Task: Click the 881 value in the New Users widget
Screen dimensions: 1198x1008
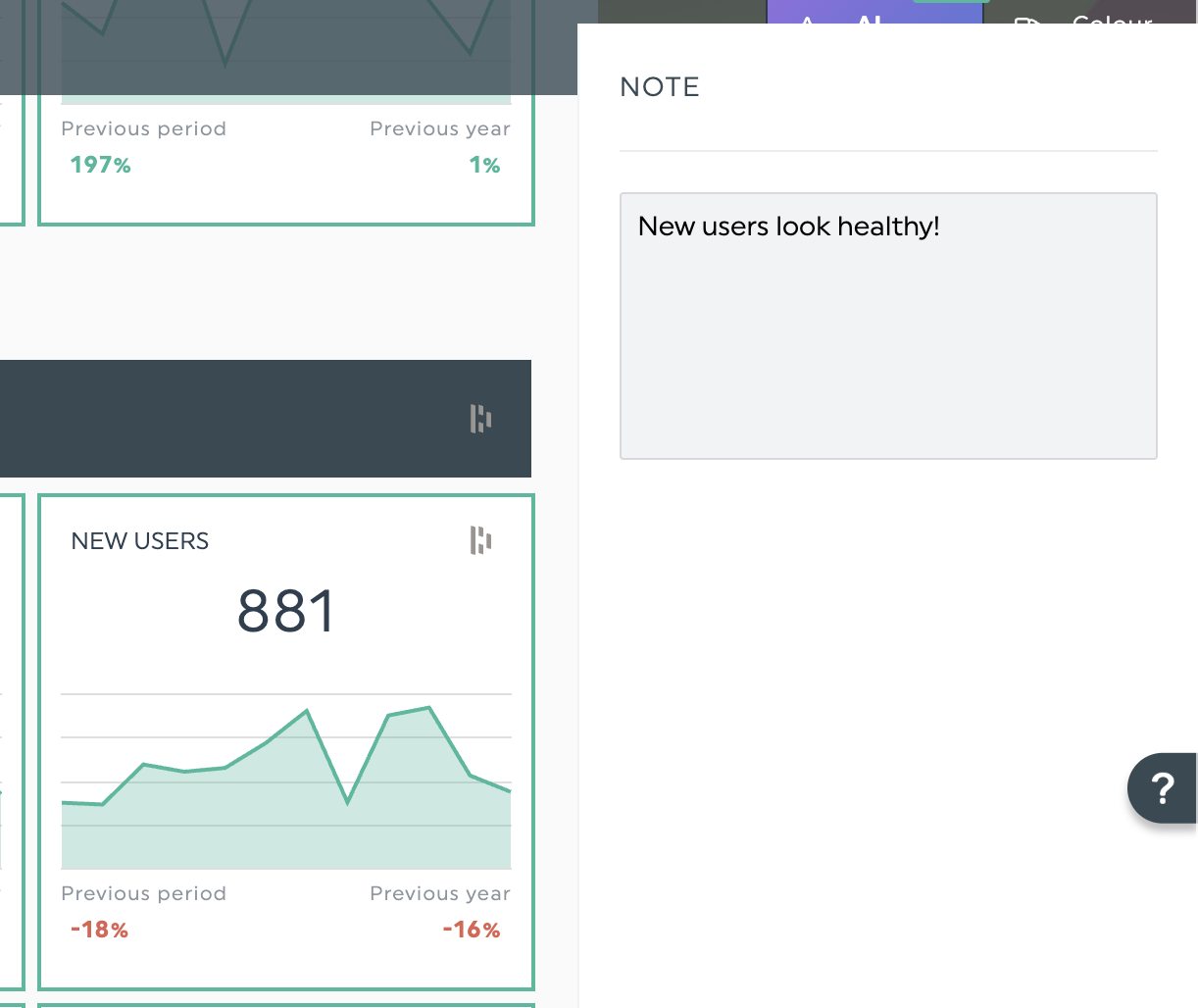Action: pos(286,612)
